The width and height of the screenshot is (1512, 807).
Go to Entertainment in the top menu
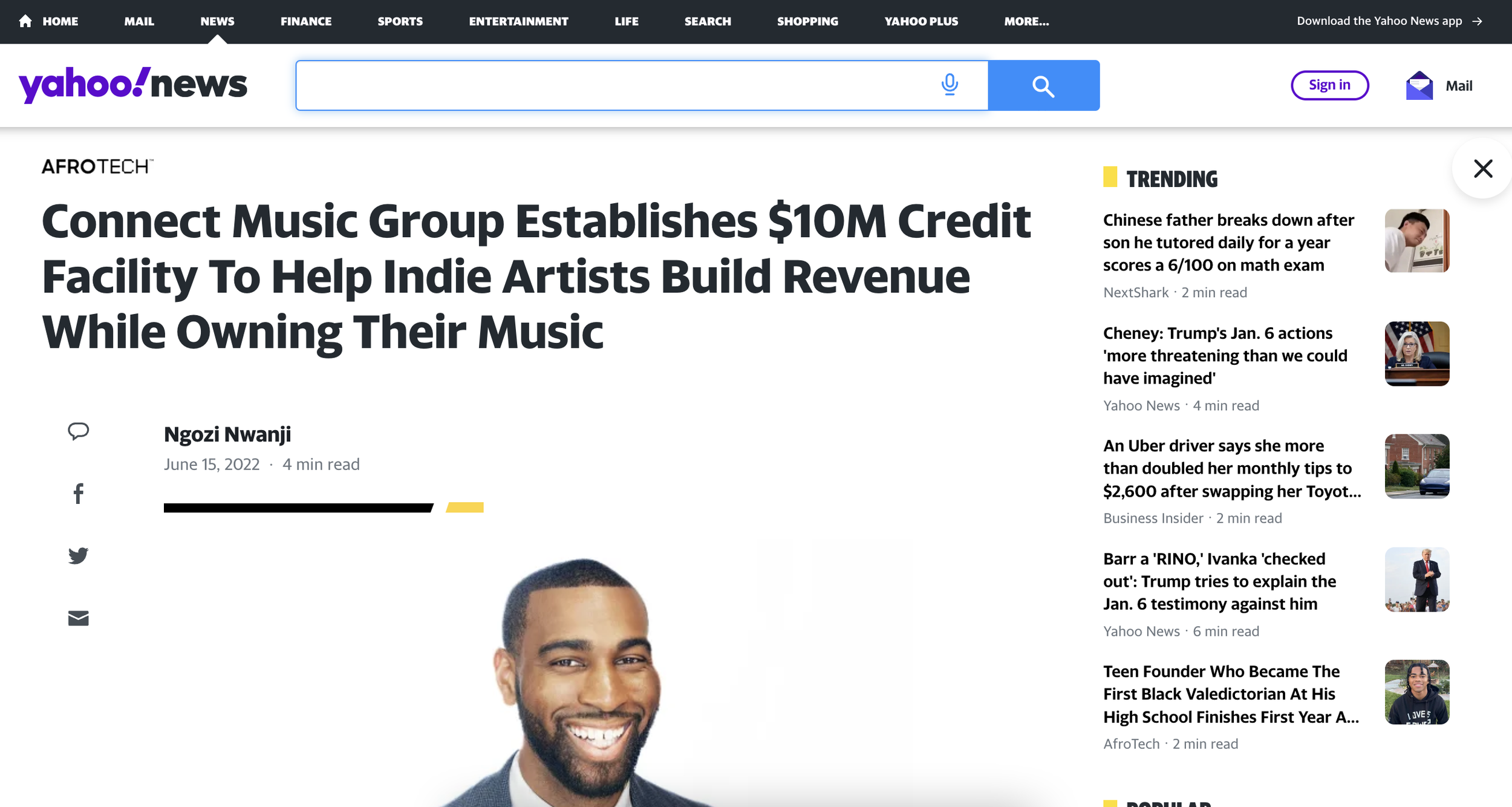518,21
